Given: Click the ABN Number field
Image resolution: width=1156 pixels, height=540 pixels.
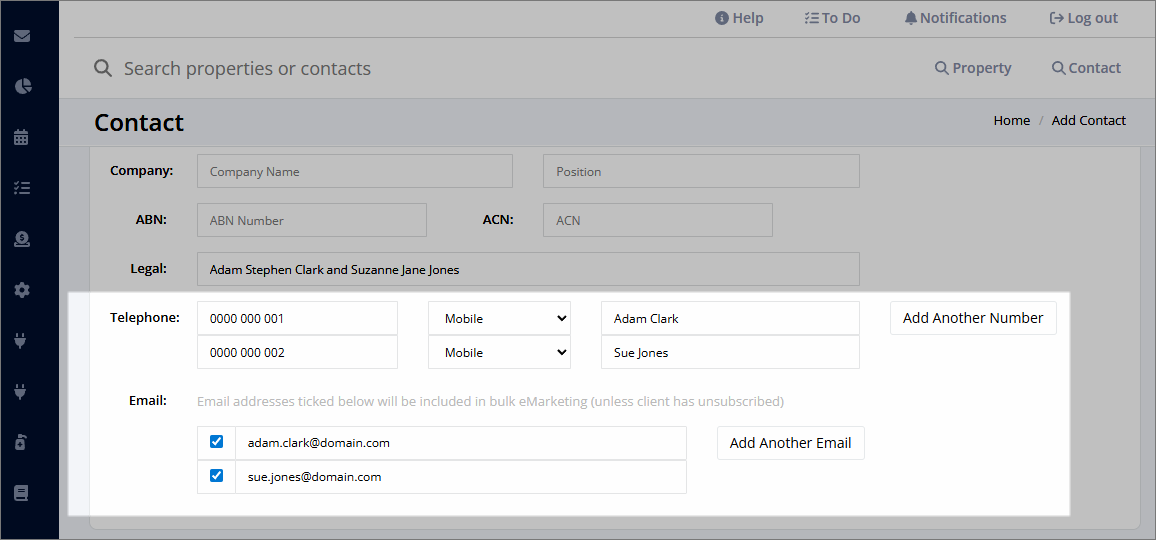Looking at the screenshot, I should pyautogui.click(x=312, y=220).
